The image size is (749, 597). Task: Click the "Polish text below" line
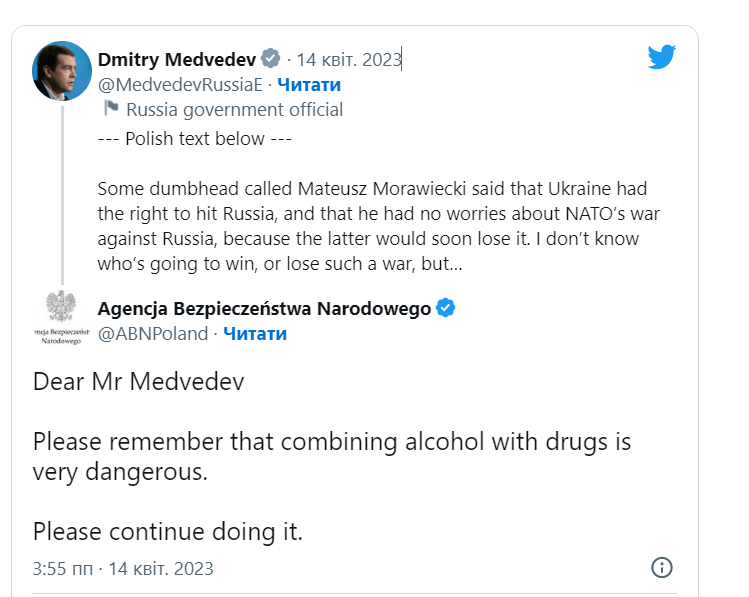(195, 139)
